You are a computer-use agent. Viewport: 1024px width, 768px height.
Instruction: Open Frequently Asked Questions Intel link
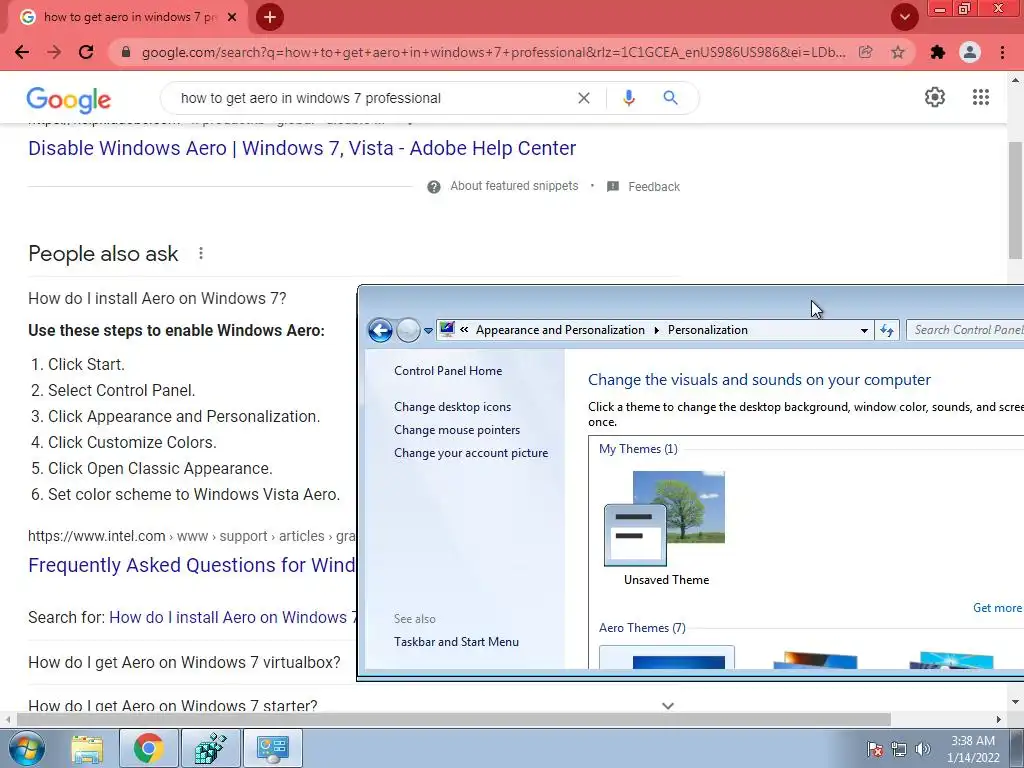pyautogui.click(x=191, y=565)
